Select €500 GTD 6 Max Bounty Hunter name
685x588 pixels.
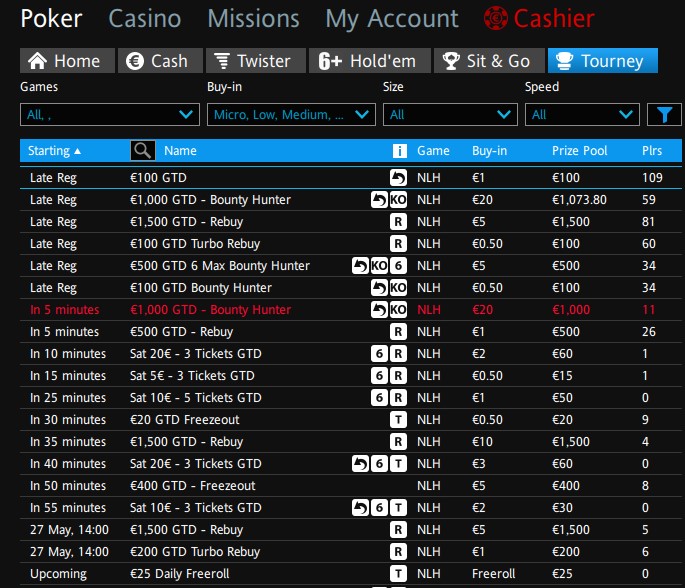(220, 266)
